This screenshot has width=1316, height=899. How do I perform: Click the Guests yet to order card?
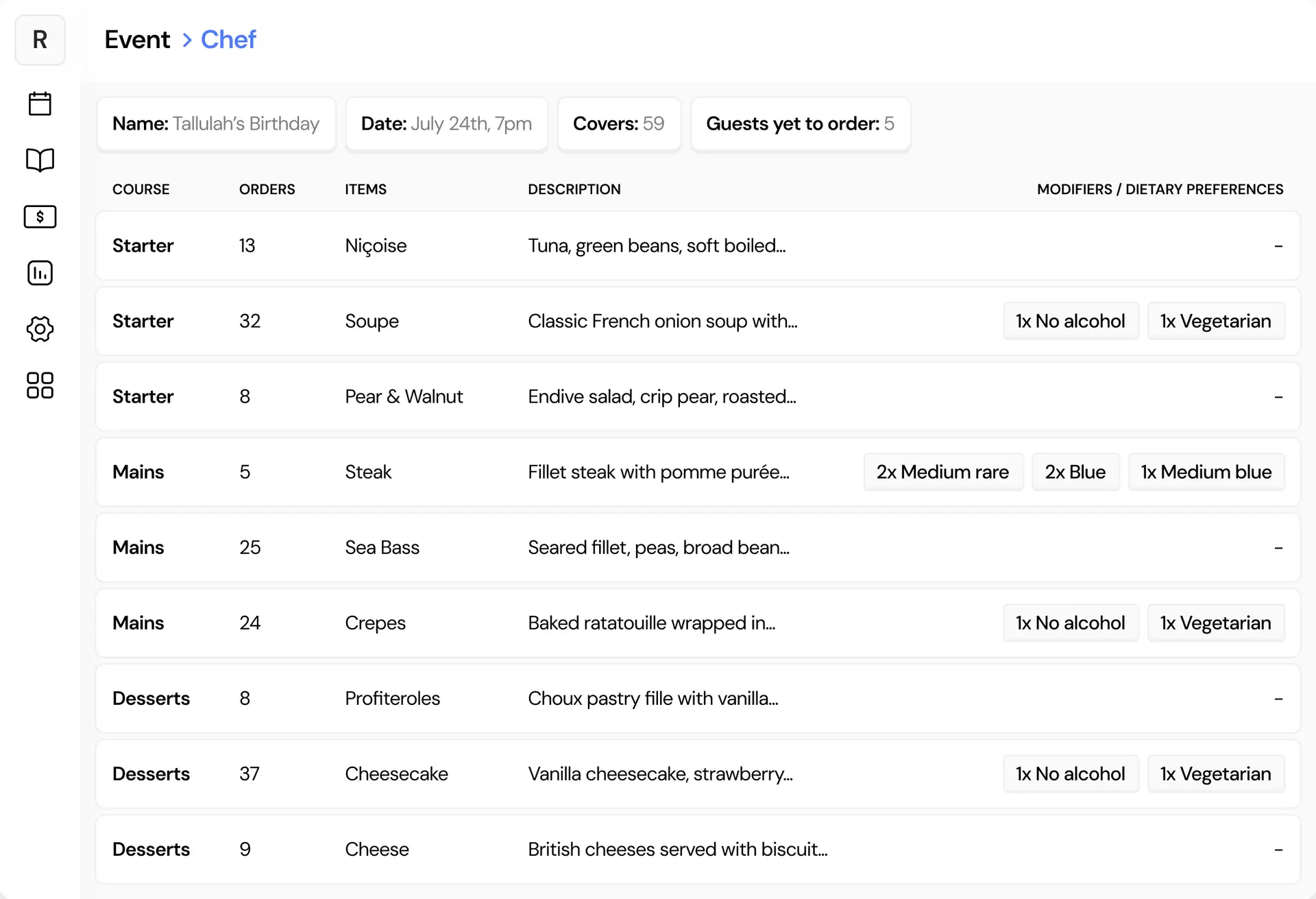tap(800, 123)
